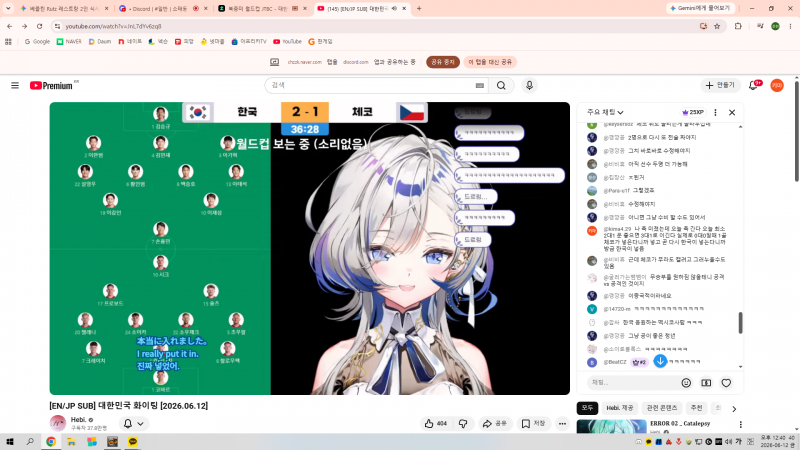The height and width of the screenshot is (450, 800).
Task: Click the chat panel scrollbar thumb
Action: tap(740, 323)
